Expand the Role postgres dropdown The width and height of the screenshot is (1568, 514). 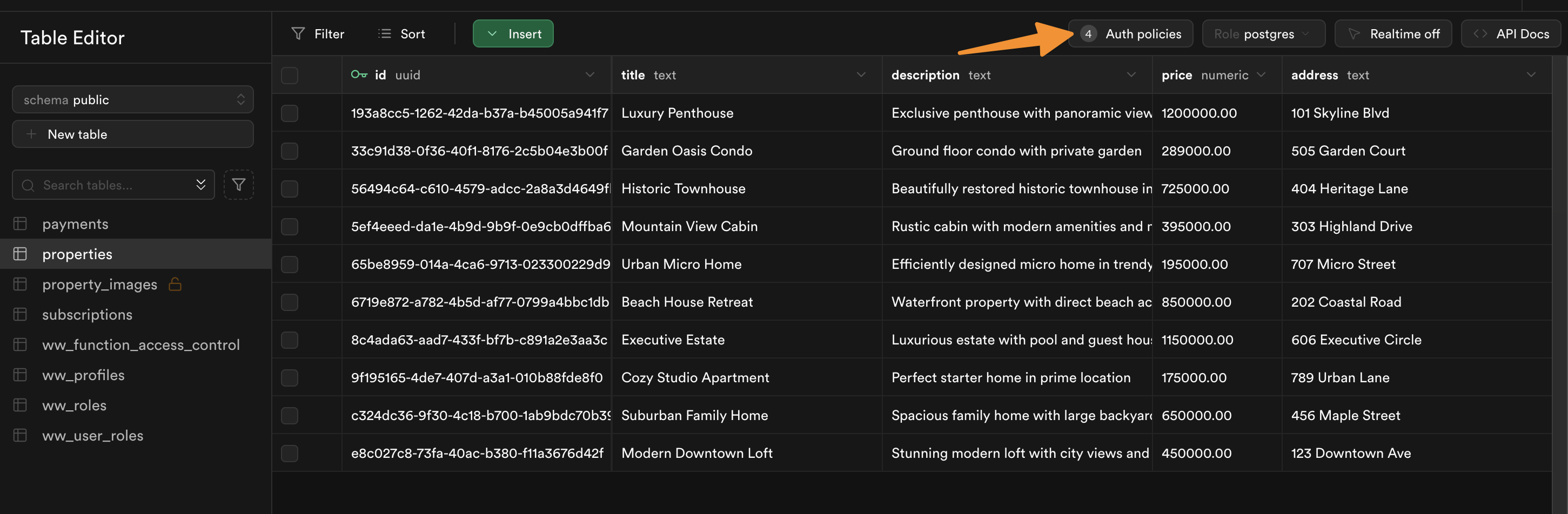tap(1262, 34)
